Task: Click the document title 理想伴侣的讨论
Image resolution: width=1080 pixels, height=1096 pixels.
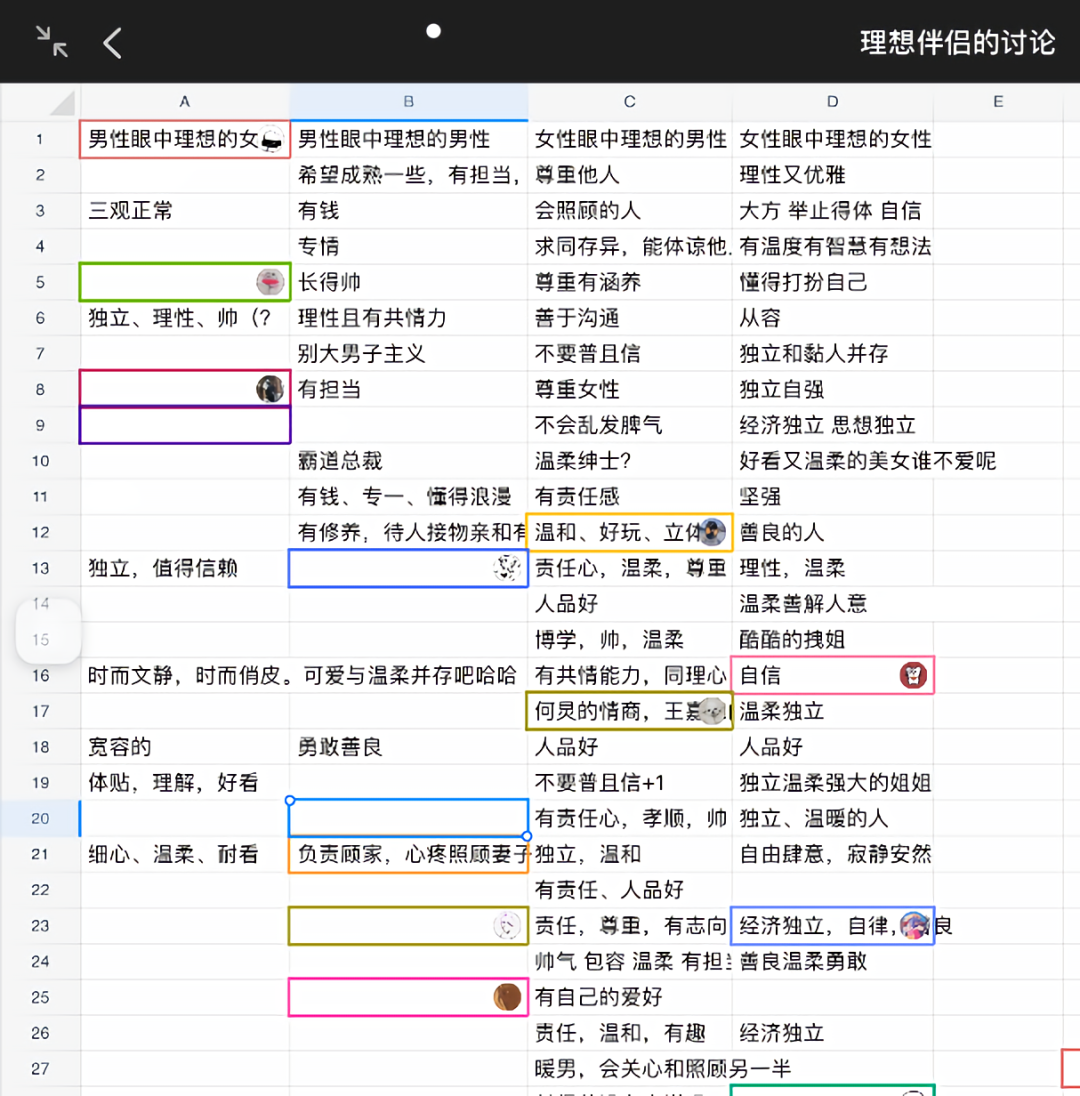Action: [957, 42]
